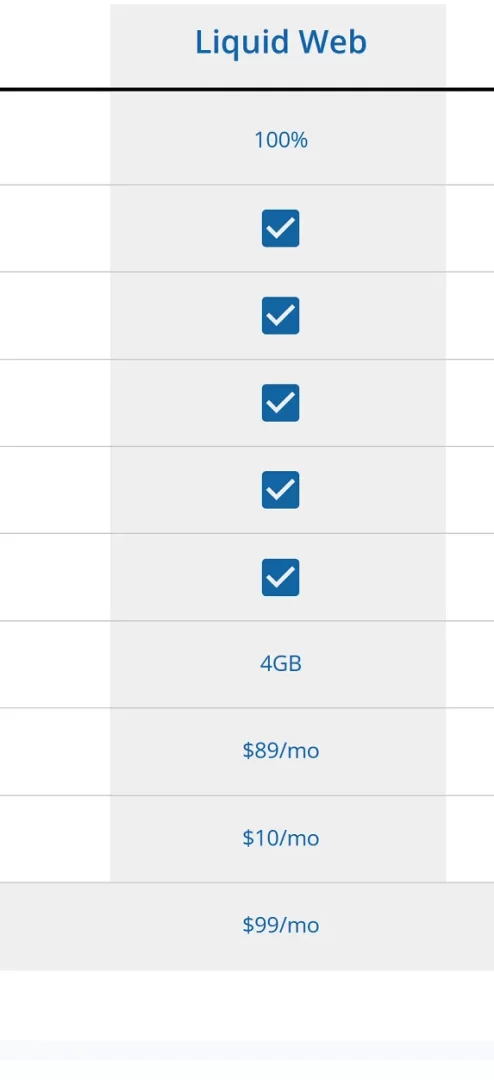Screen dimensions: 494x1080
Task: Select the $99/mo total price
Action: coord(280,925)
